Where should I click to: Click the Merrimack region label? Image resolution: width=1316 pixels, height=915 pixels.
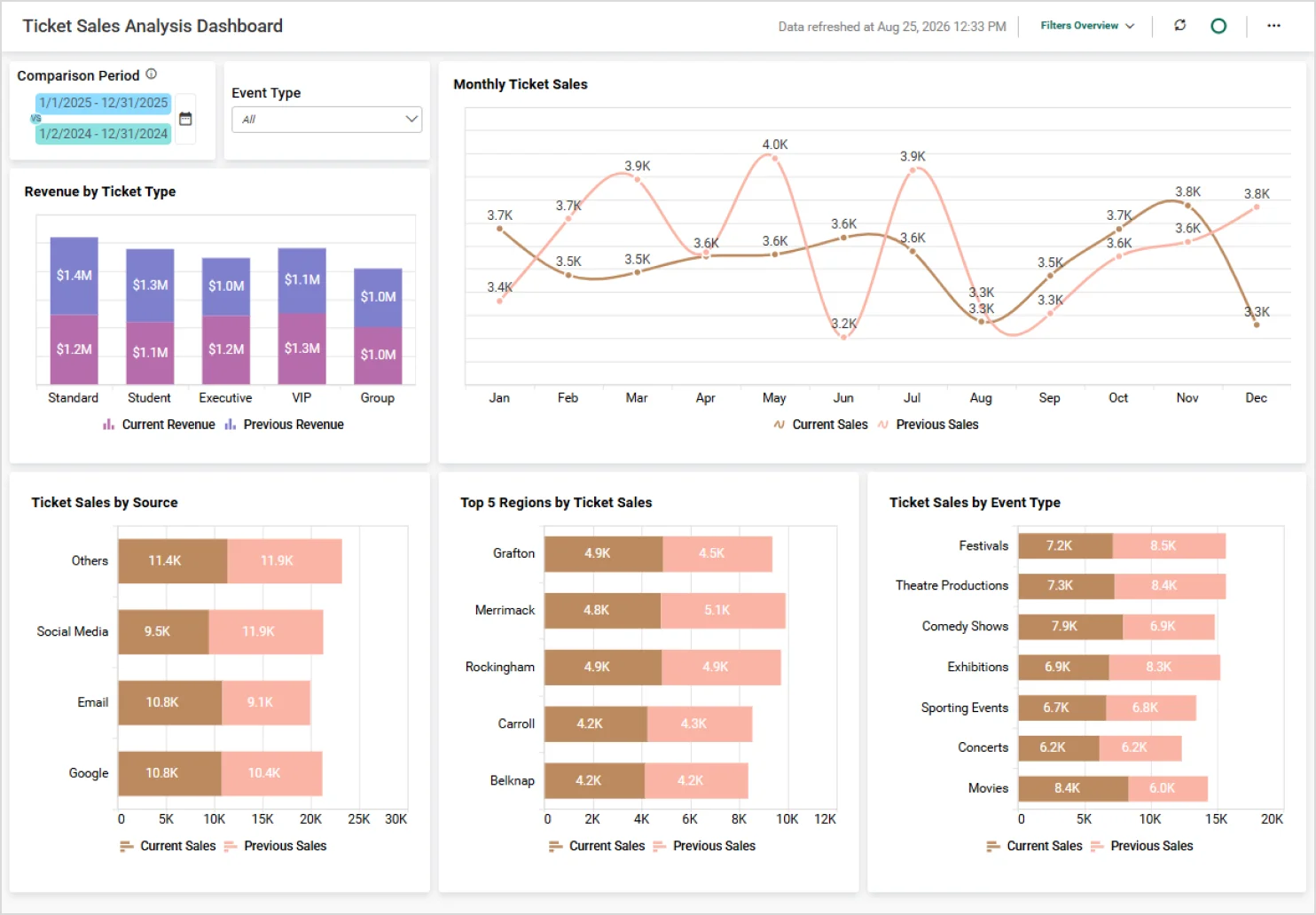pyautogui.click(x=505, y=611)
